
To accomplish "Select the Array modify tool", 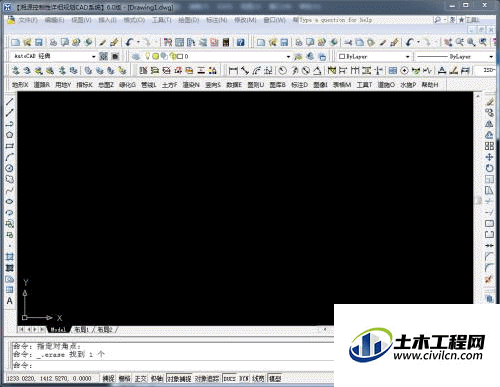I will (x=489, y=146).
